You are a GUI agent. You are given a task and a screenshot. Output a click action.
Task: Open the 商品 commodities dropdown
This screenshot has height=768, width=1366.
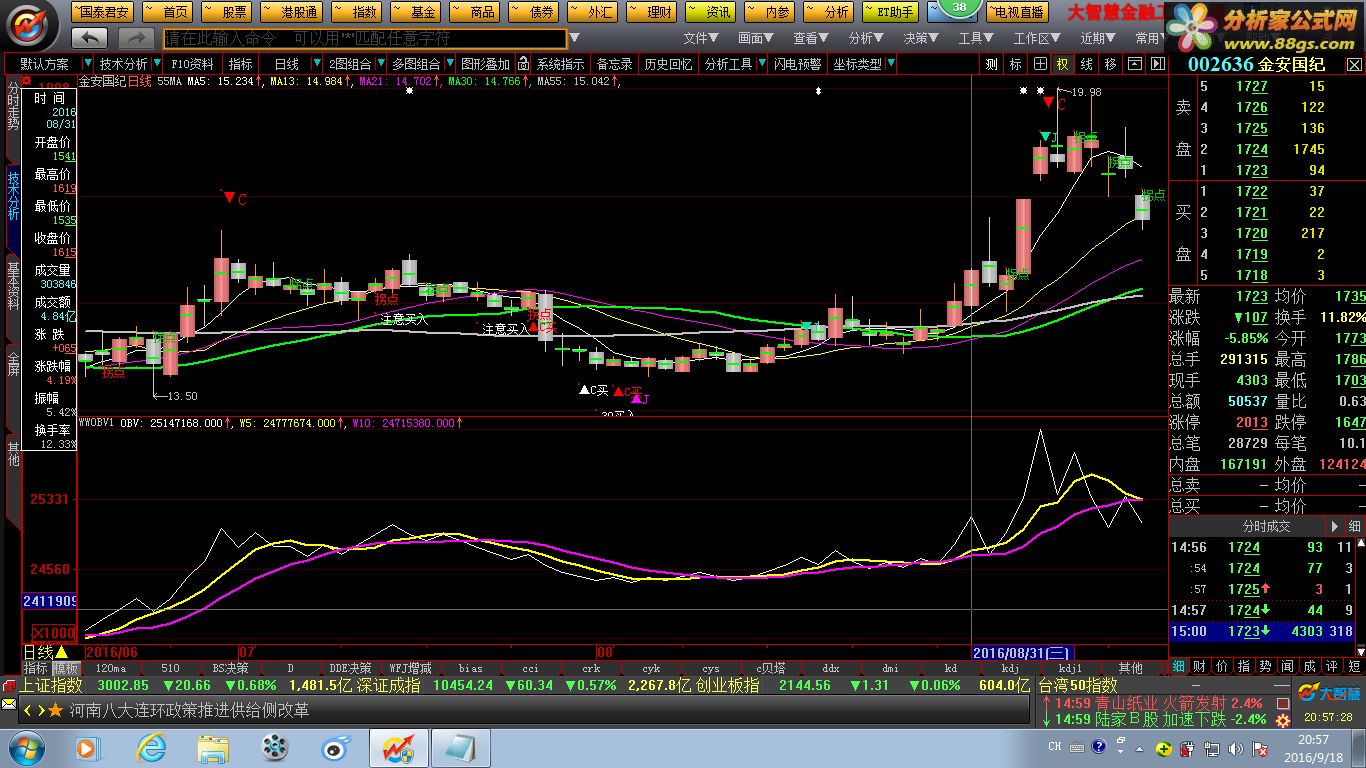[x=474, y=12]
